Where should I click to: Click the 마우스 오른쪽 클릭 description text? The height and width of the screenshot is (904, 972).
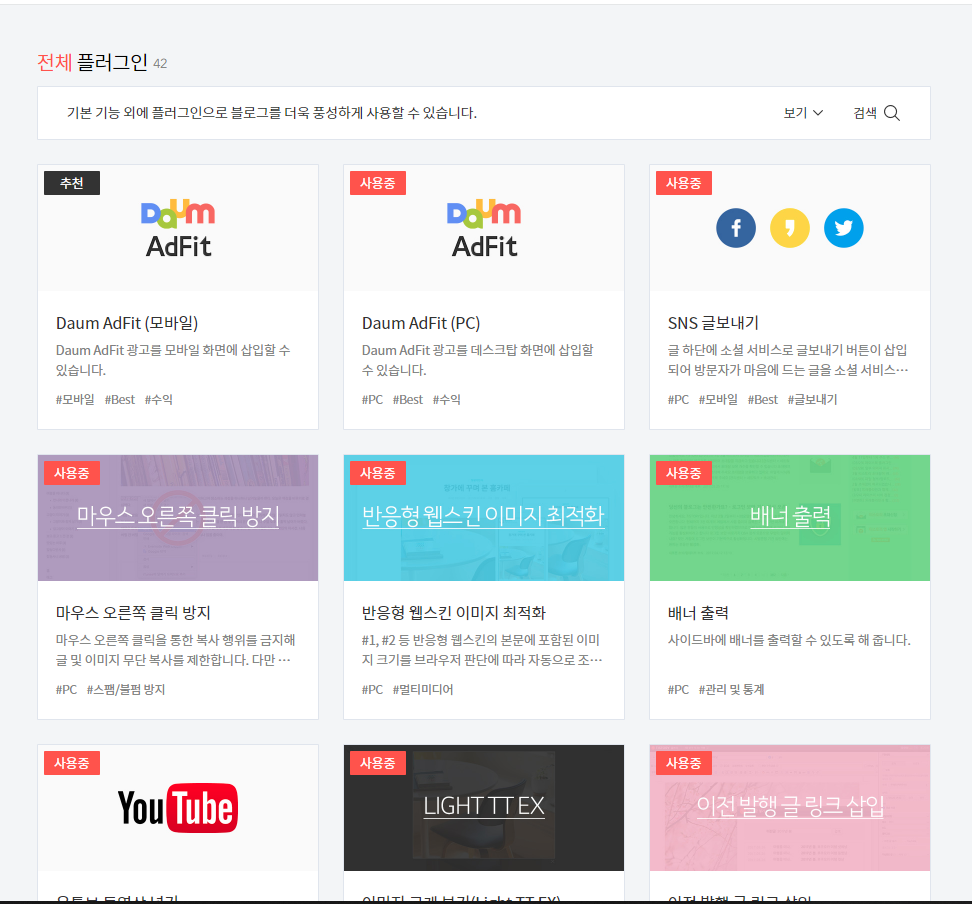pyautogui.click(x=175, y=650)
